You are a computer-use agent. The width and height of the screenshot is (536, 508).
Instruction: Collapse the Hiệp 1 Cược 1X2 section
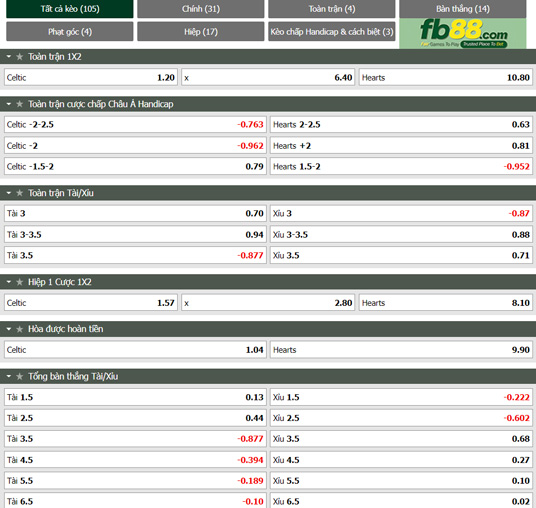tap(9, 282)
